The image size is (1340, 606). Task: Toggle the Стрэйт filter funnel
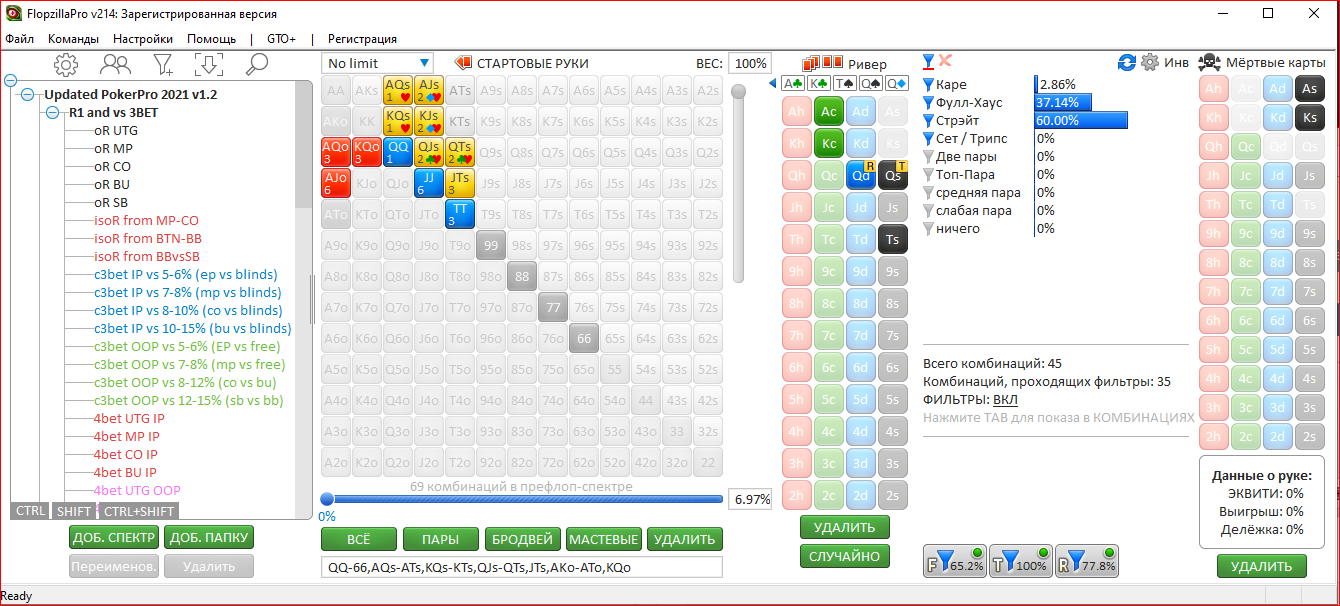[x=927, y=121]
